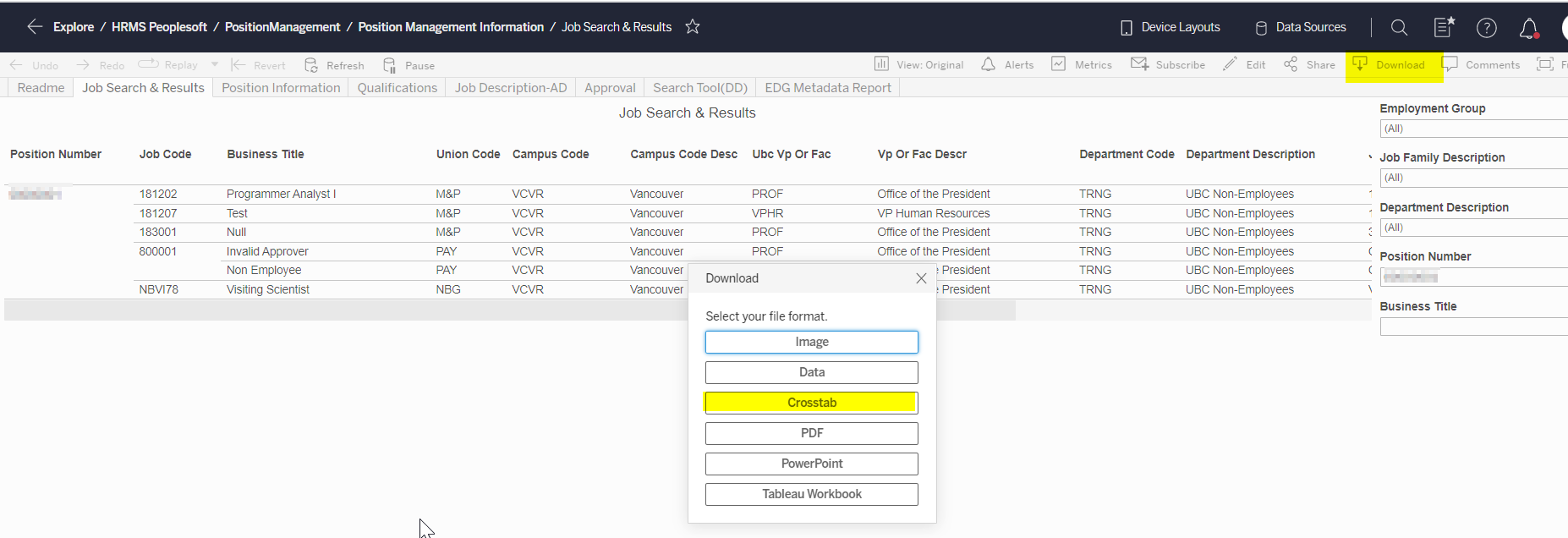1568x538 pixels.
Task: Pause data updates with Pause button
Action: [x=408, y=65]
